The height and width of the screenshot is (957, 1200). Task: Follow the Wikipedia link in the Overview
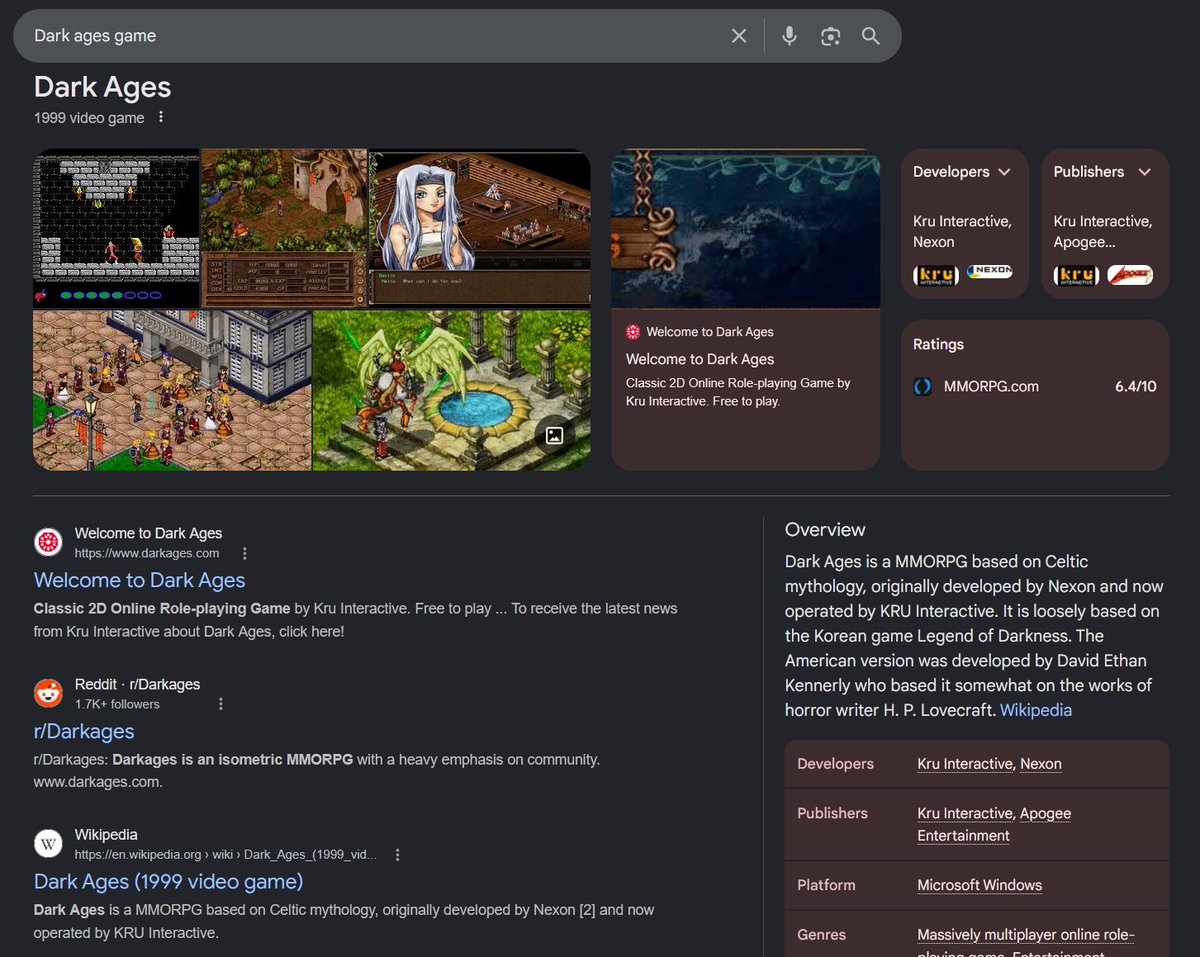click(1036, 710)
